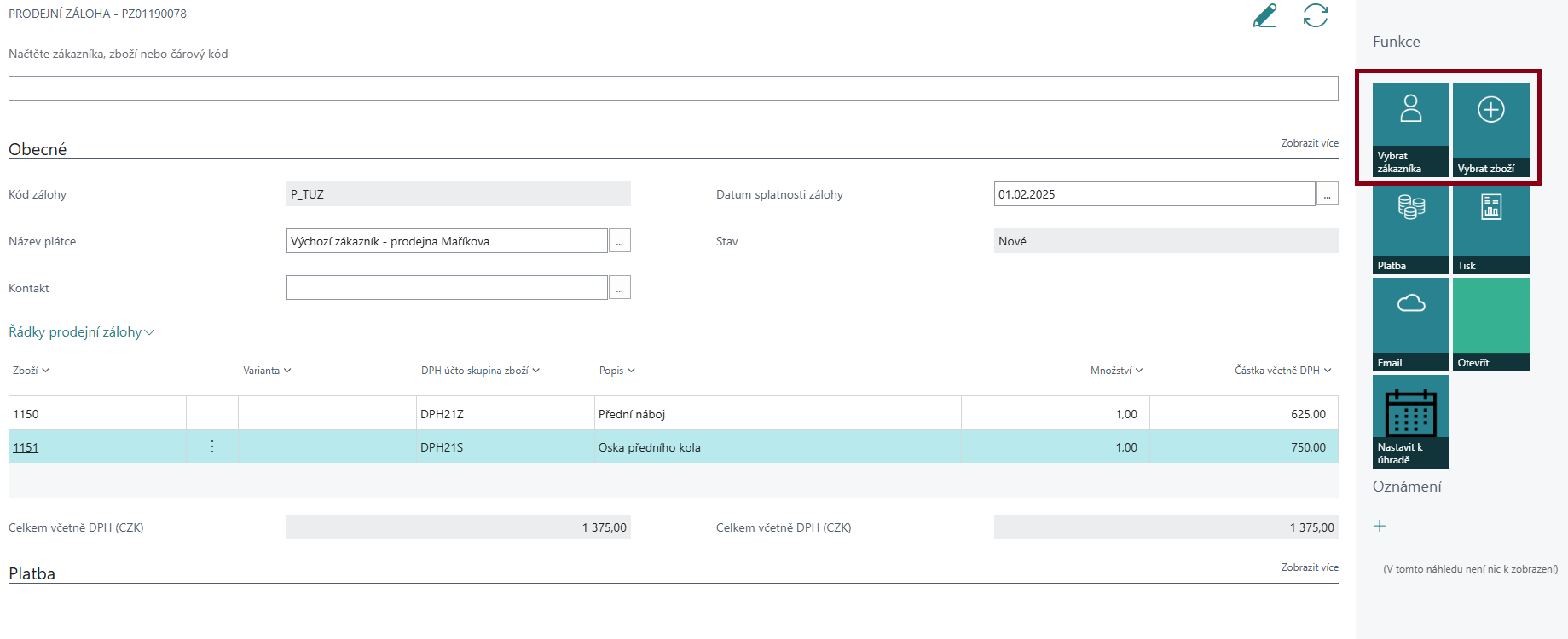Open the item link 1151
1568x639 pixels.
[26, 447]
